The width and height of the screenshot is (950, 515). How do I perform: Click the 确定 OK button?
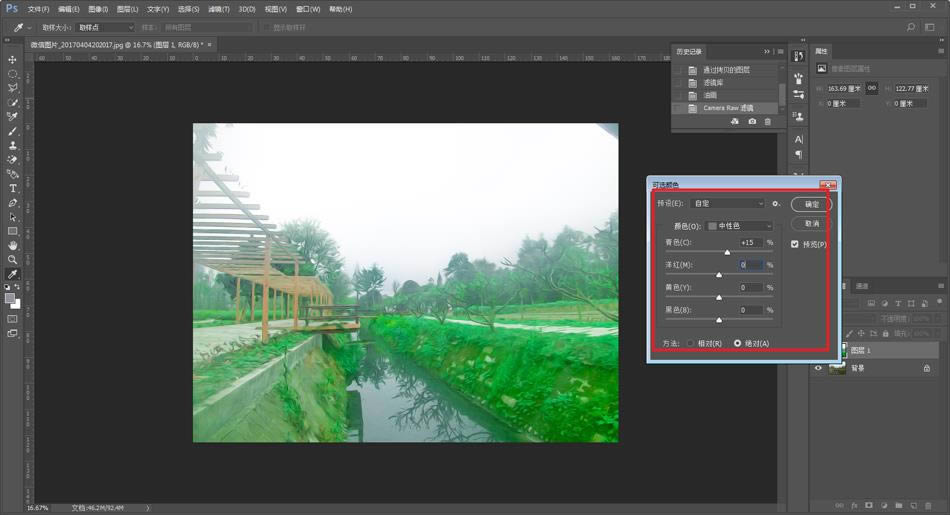click(811, 204)
